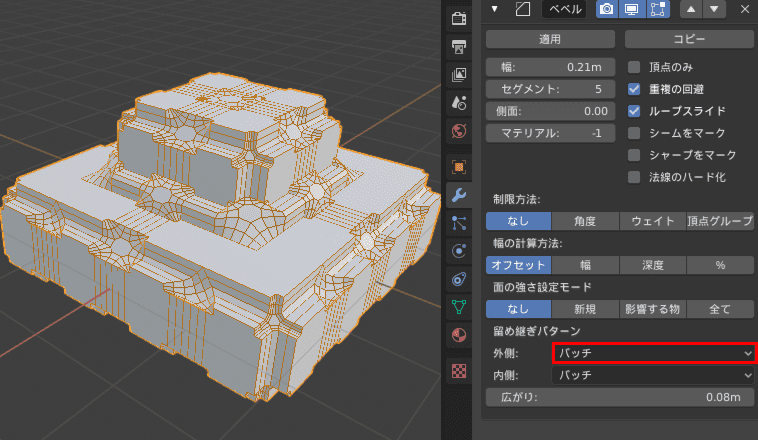Open the Object properties tab icon

point(459,167)
